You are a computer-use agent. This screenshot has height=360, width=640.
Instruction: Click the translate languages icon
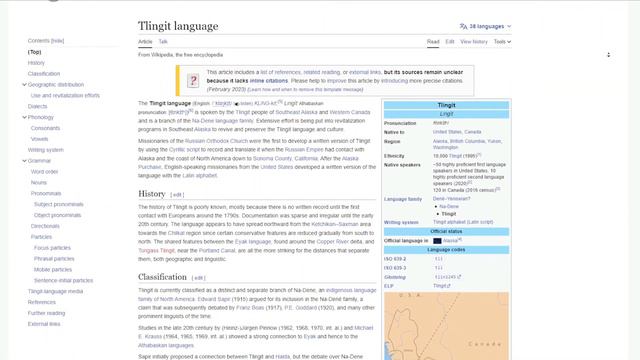[x=463, y=26]
